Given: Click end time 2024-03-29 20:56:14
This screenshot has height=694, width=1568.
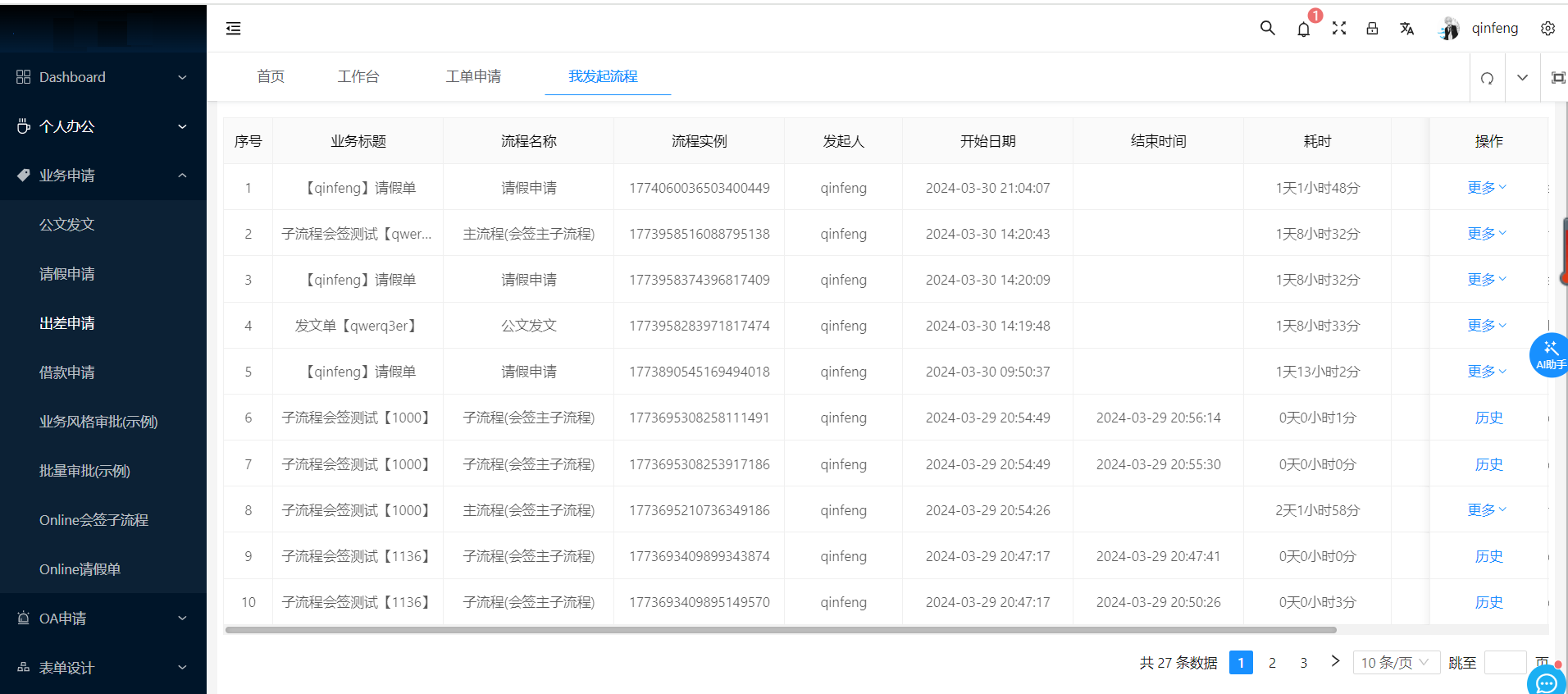Looking at the screenshot, I should pos(1158,418).
